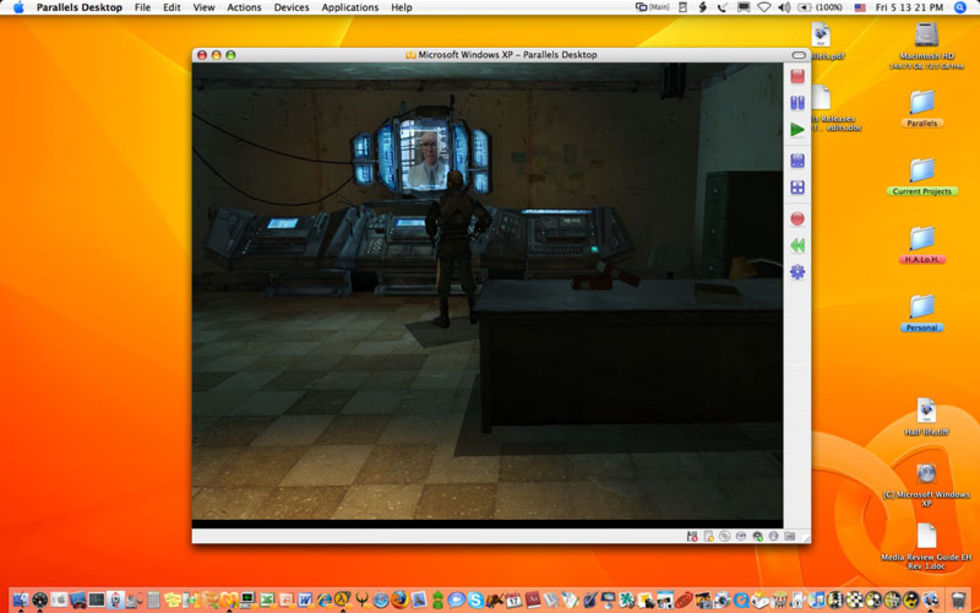The height and width of the screenshot is (613, 980).
Task: Click the floppy disk status icon
Action: click(x=692, y=537)
